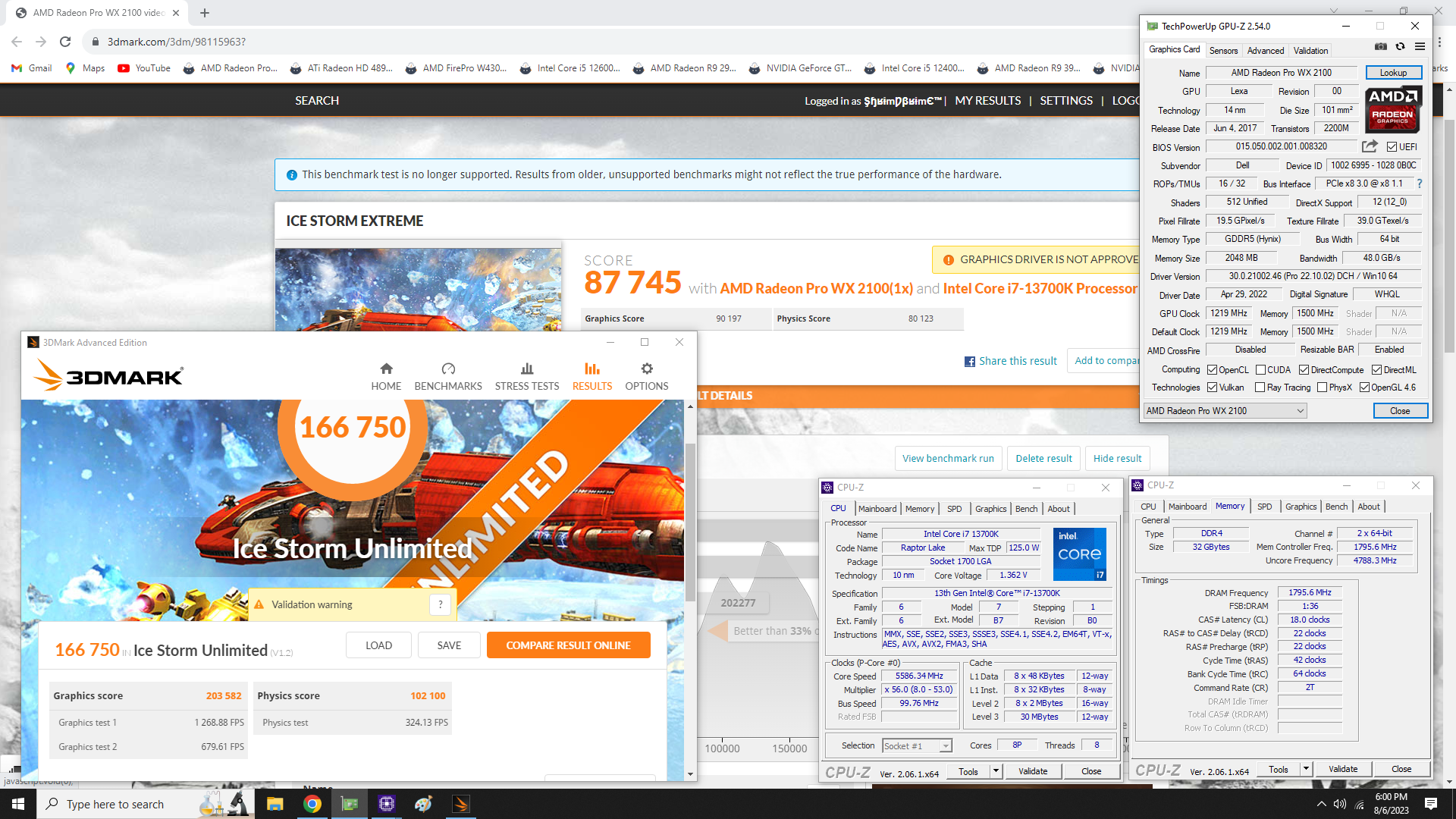Switch to the Sensors tab in GPU-Z
Viewport: 1456px width, 819px height.
click(1223, 51)
